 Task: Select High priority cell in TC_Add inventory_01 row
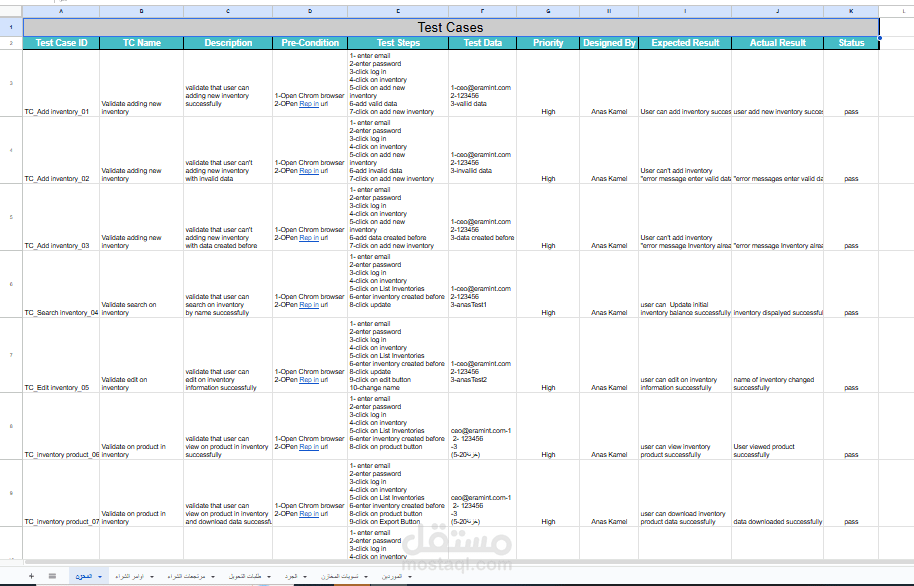(548, 83)
